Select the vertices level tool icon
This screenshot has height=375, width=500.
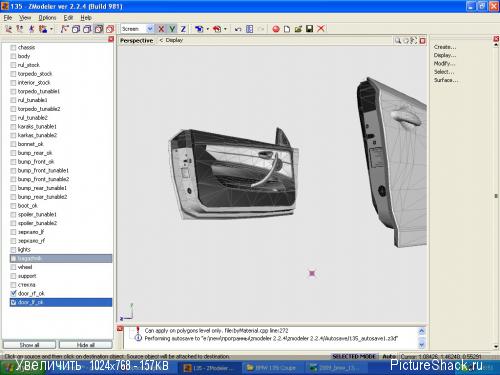[x=8, y=29]
